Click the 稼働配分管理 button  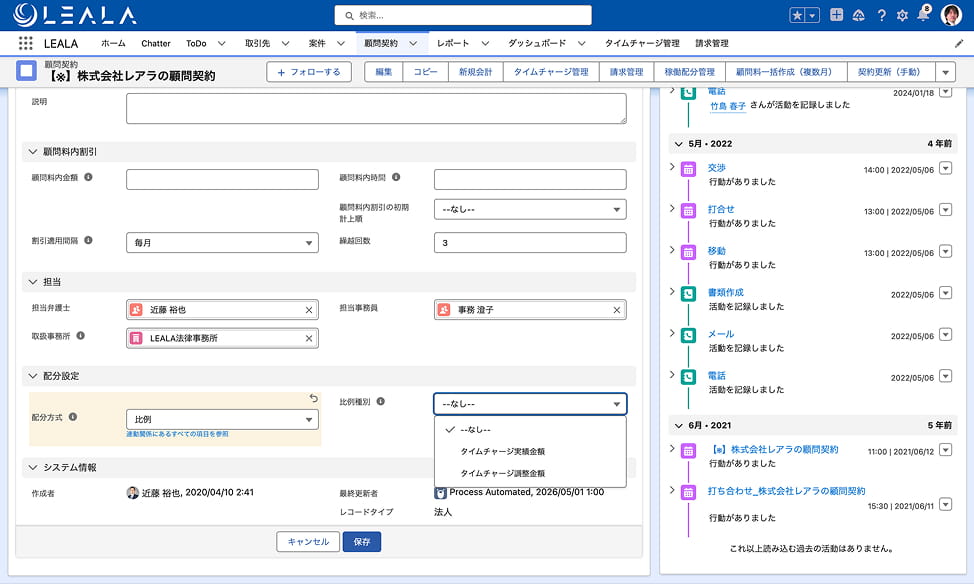click(x=690, y=72)
